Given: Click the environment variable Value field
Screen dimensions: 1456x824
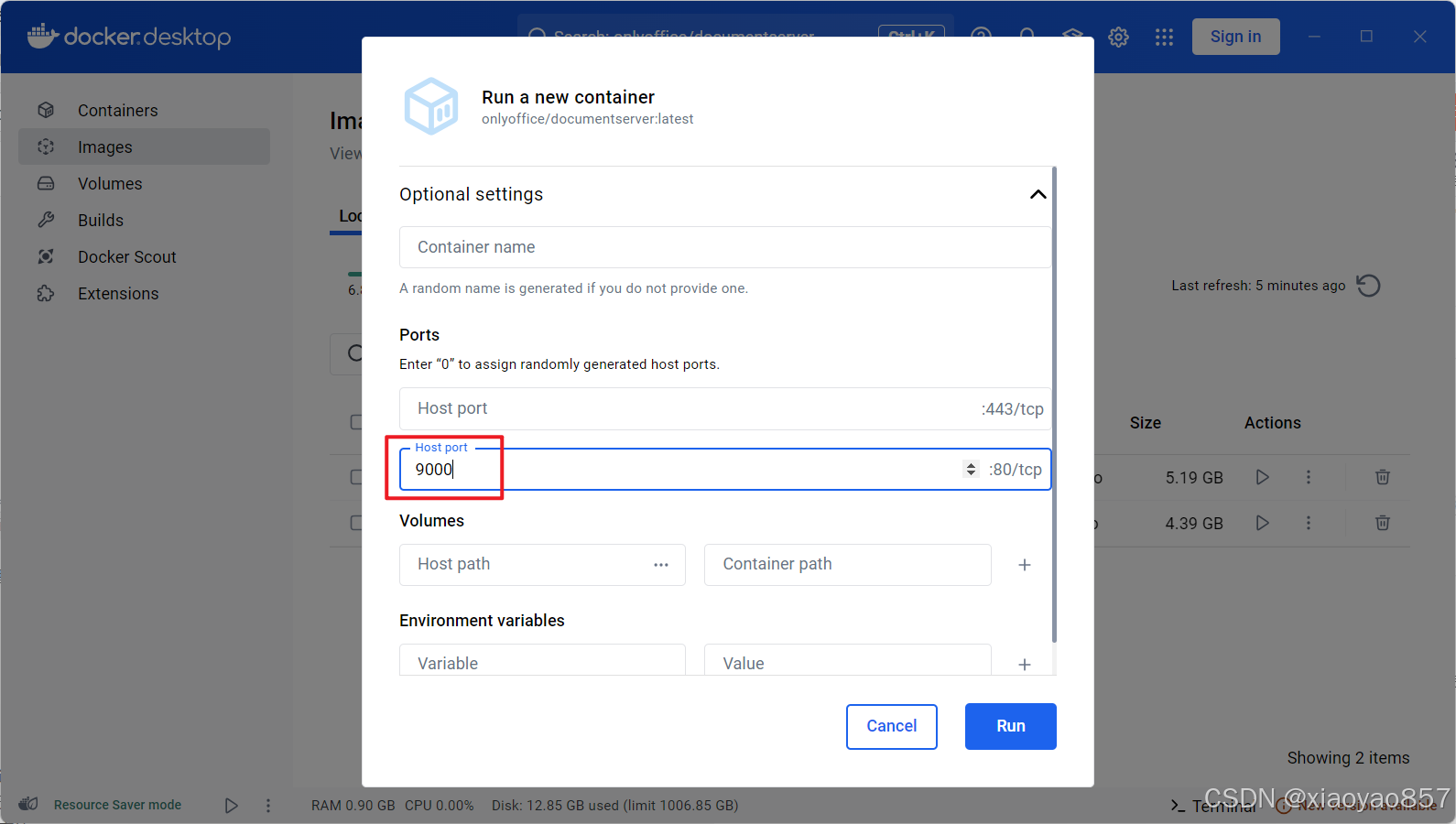Looking at the screenshot, I should point(847,661).
